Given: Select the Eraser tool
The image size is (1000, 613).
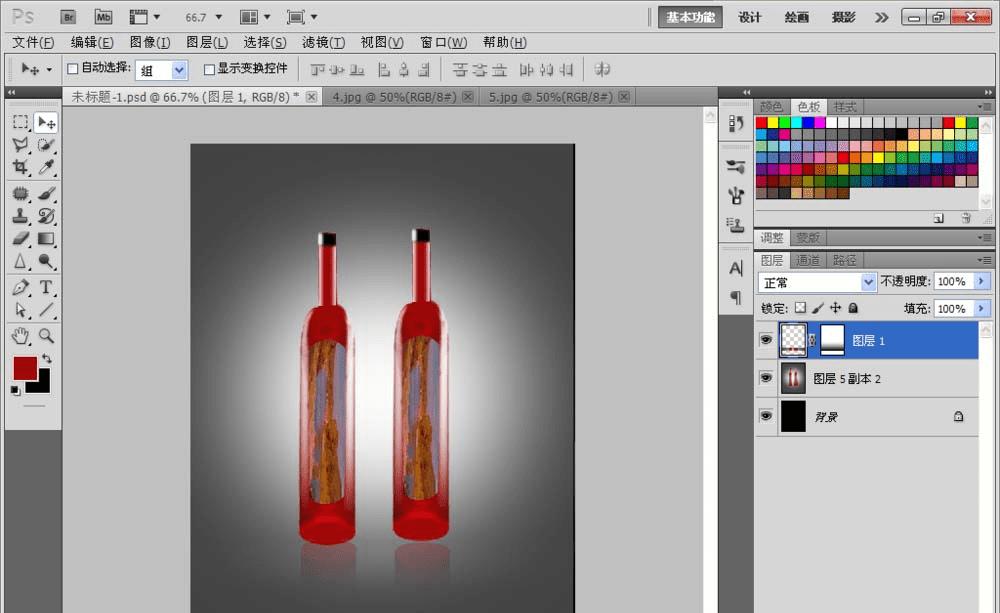Looking at the screenshot, I should pos(20,239).
